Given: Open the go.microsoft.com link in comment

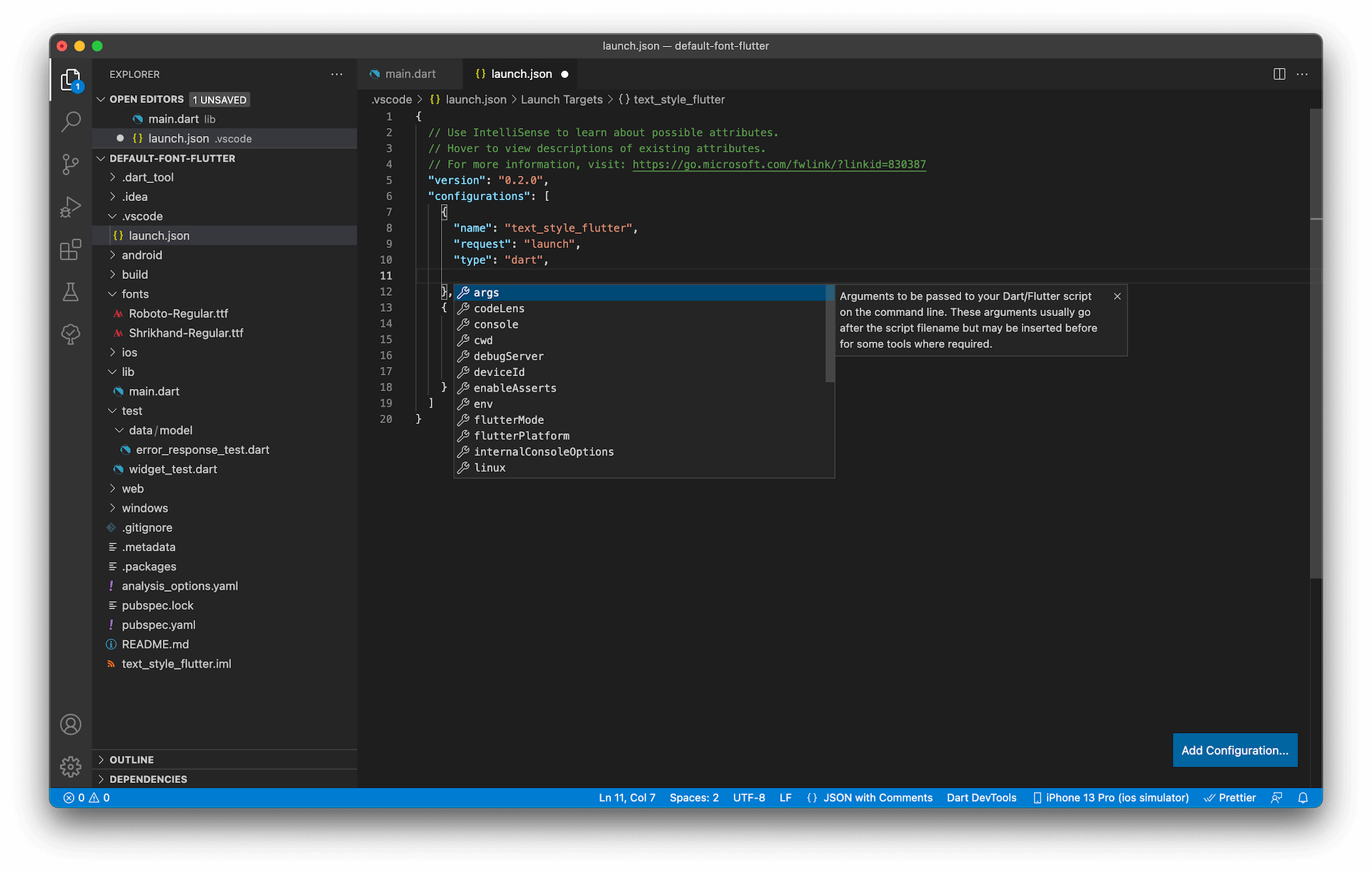Looking at the screenshot, I should tap(778, 164).
